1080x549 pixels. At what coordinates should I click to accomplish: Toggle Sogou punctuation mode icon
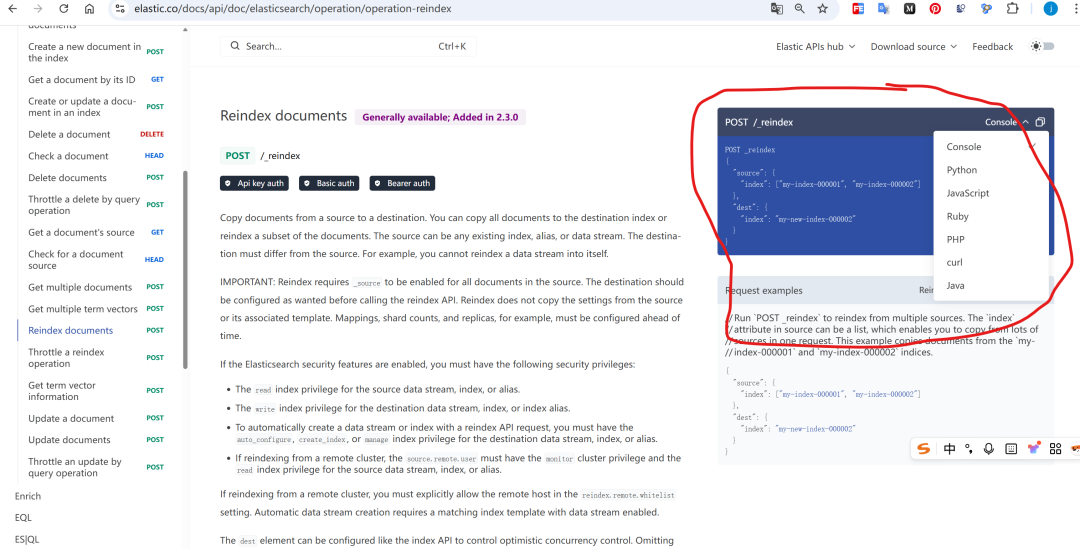coord(969,449)
